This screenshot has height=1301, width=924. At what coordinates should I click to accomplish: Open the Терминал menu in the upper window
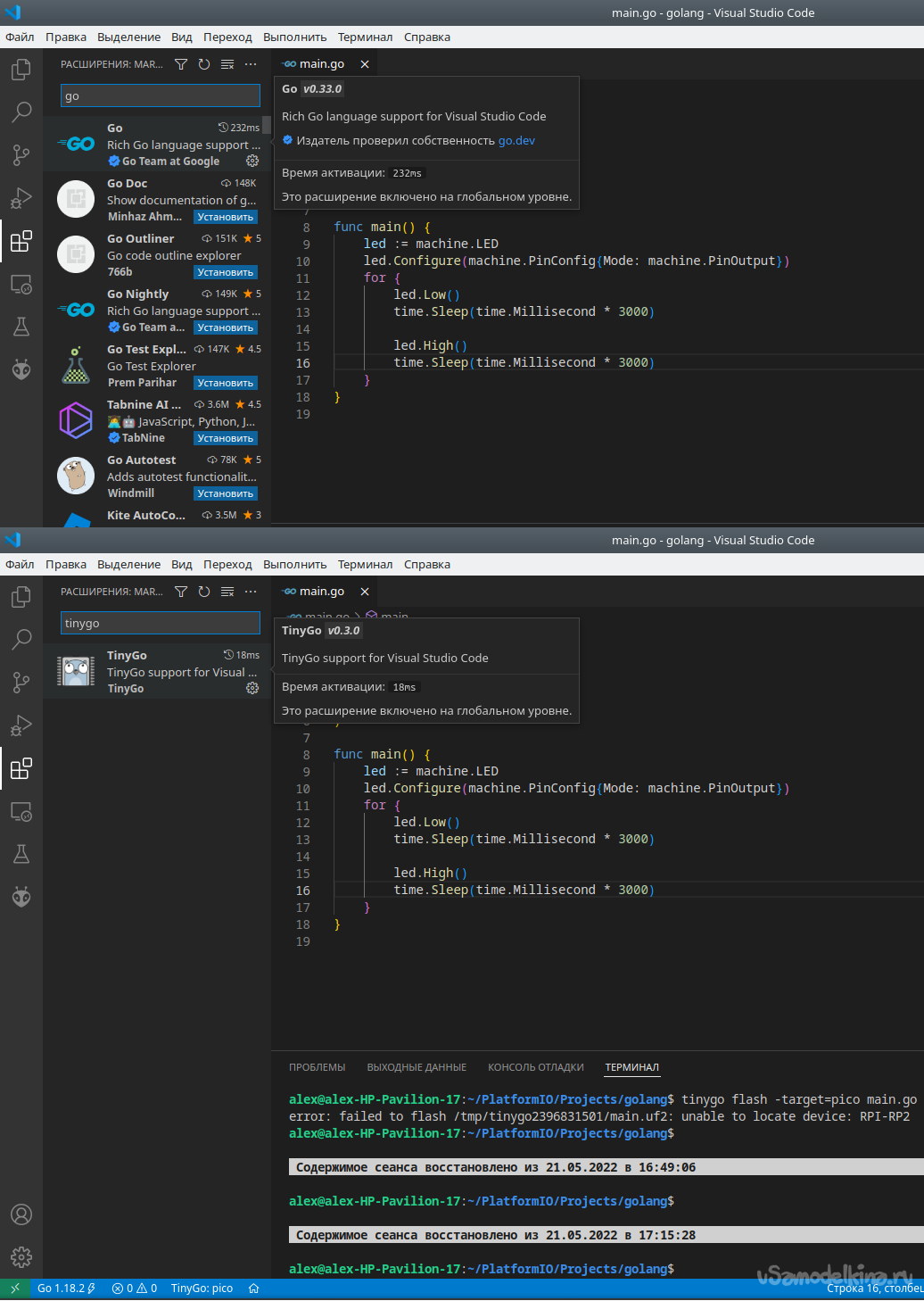(x=365, y=37)
